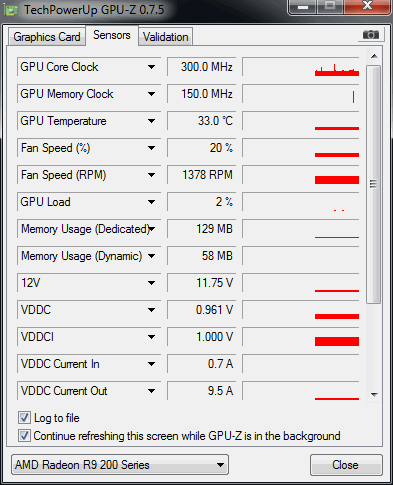The height and width of the screenshot is (485, 393).
Task: Click the camera screenshot icon
Action: click(371, 35)
